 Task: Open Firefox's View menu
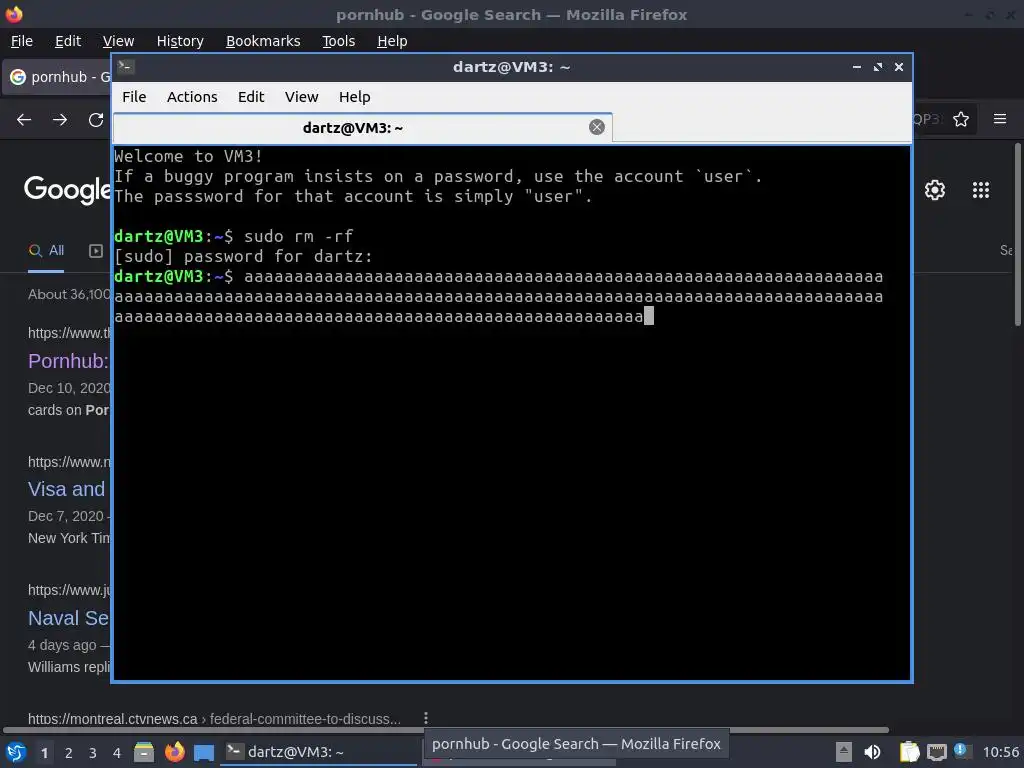pos(118,41)
